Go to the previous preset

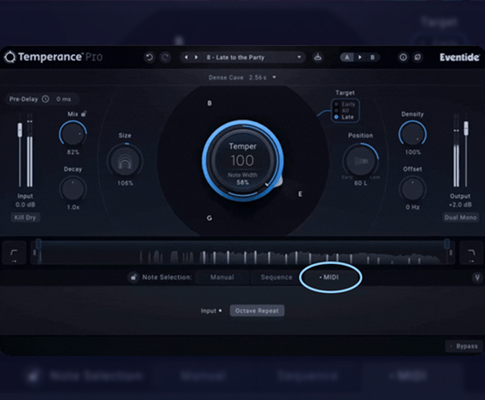click(x=186, y=57)
